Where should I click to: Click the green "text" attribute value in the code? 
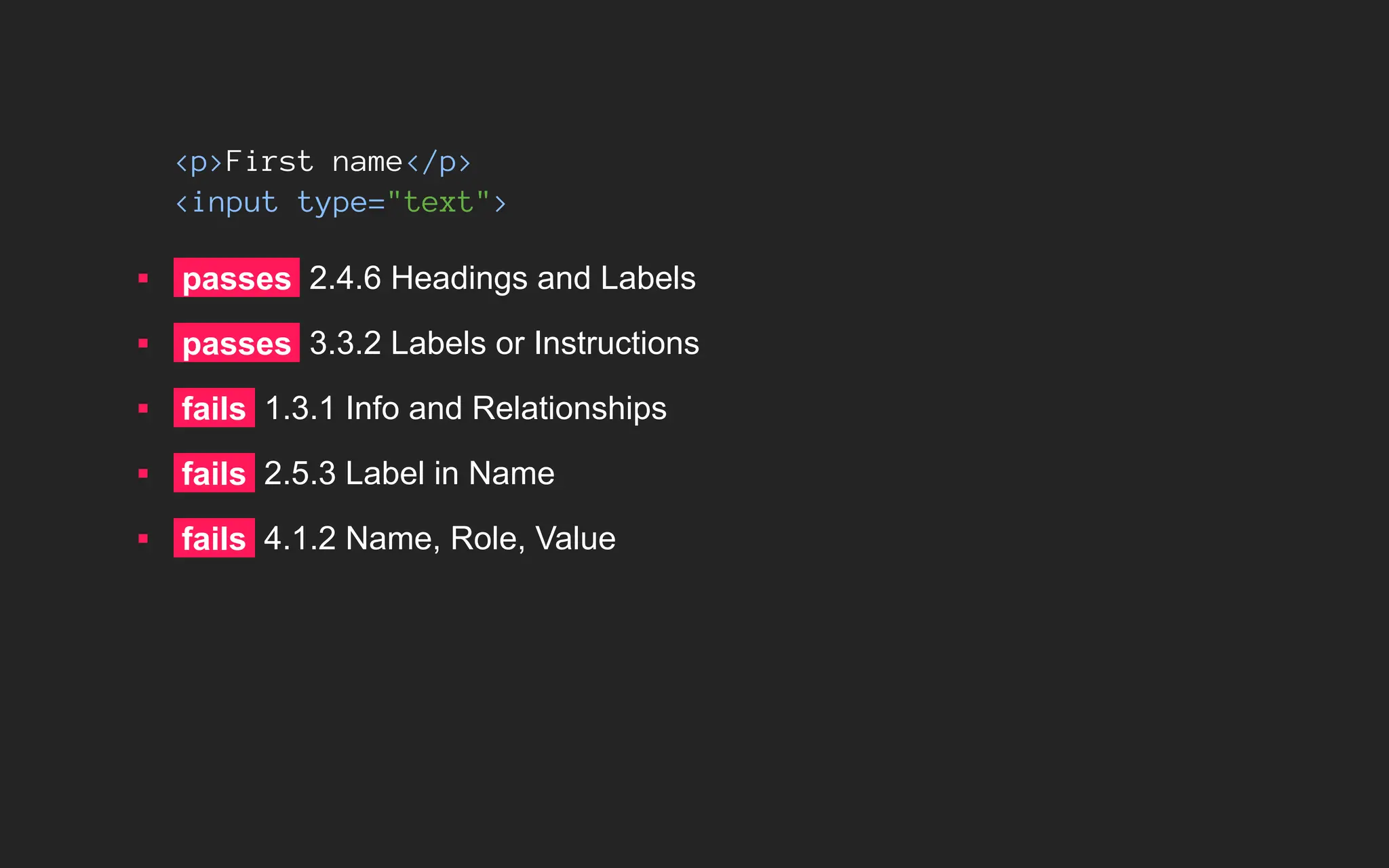[x=438, y=202]
